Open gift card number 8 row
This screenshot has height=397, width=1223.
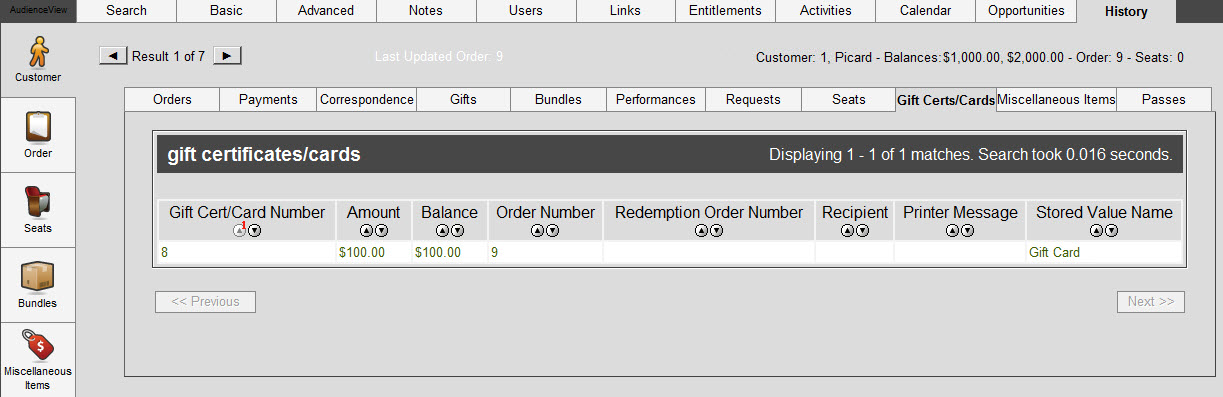click(x=669, y=253)
